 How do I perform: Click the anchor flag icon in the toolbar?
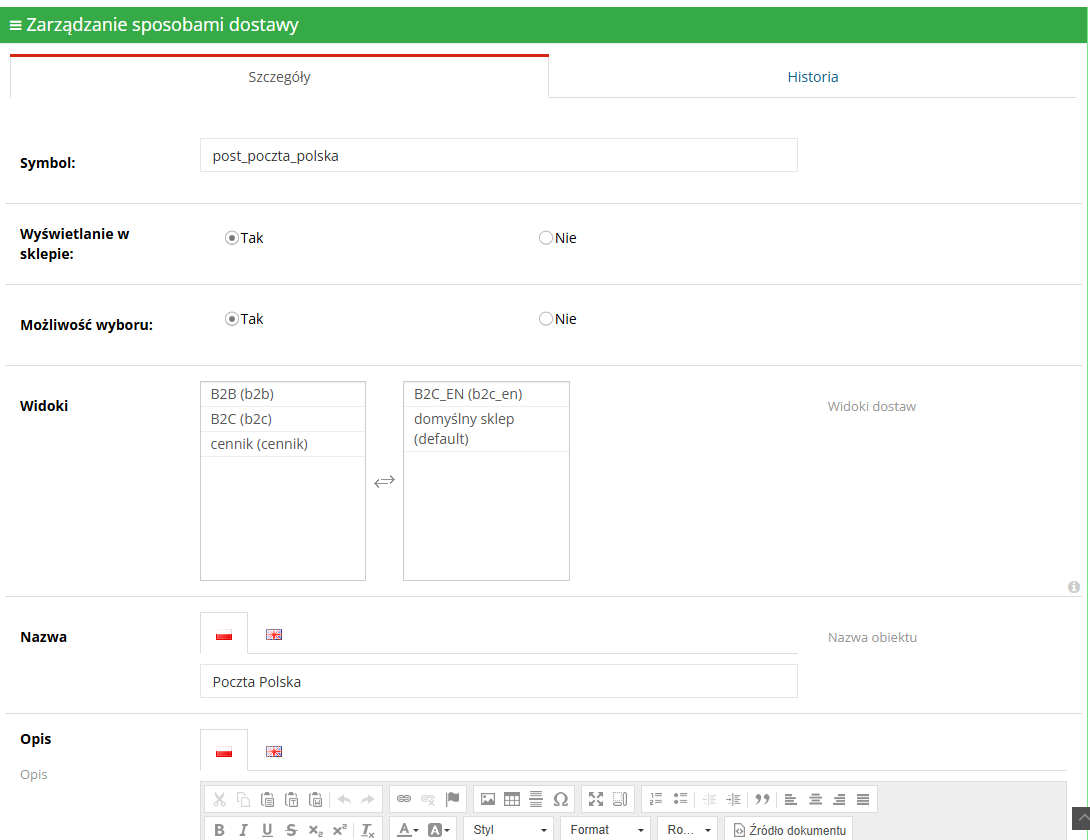pyautogui.click(x=453, y=799)
